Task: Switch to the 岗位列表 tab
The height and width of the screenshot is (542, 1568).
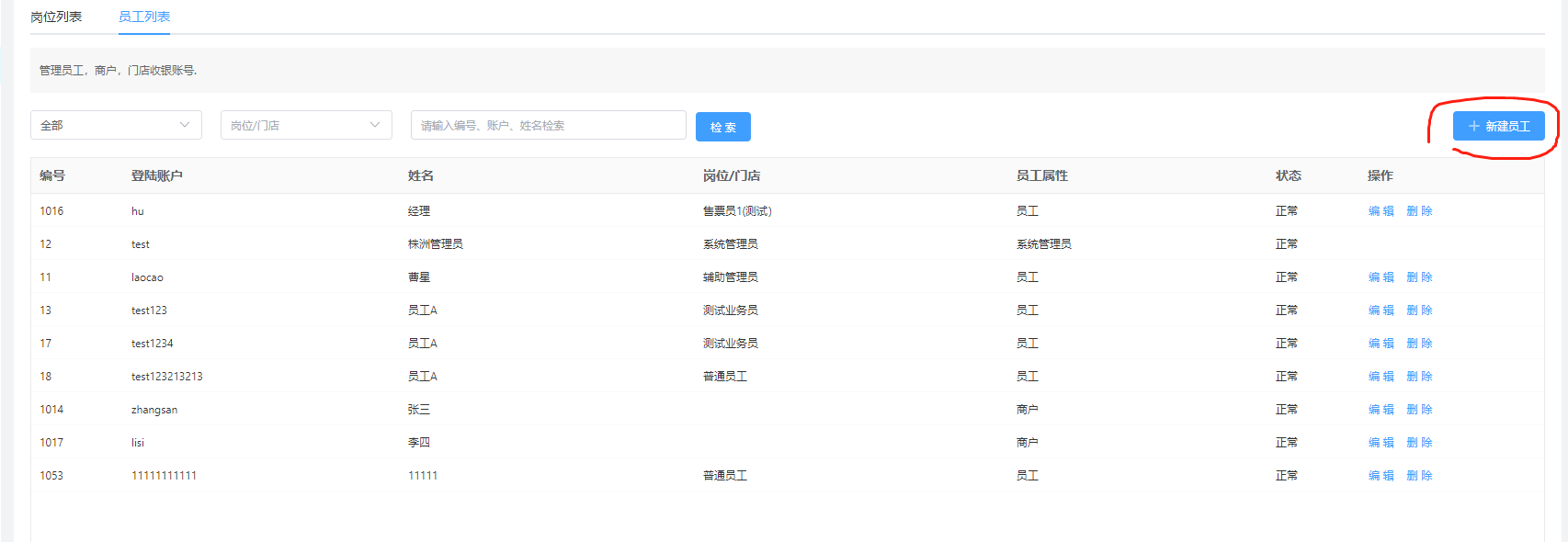Action: tap(56, 17)
